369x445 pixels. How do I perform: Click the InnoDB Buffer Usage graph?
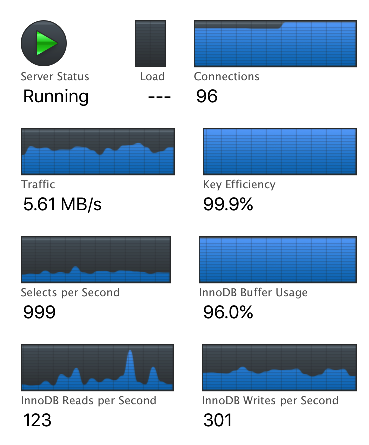[x=278, y=259]
